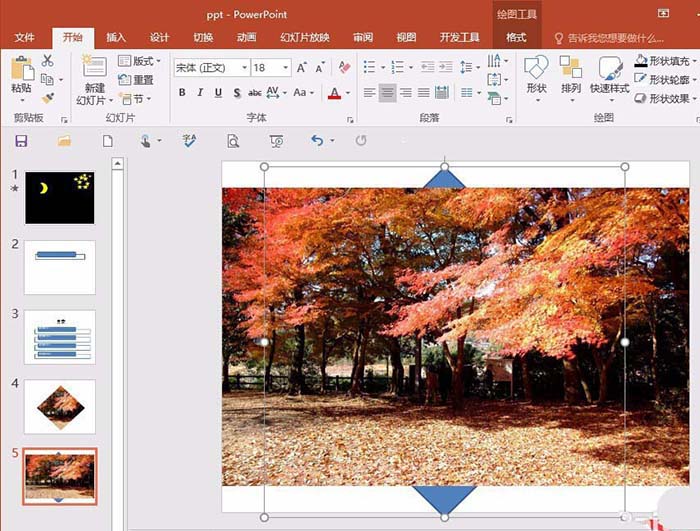Click the 重置 reset button
The height and width of the screenshot is (531, 700).
[136, 80]
